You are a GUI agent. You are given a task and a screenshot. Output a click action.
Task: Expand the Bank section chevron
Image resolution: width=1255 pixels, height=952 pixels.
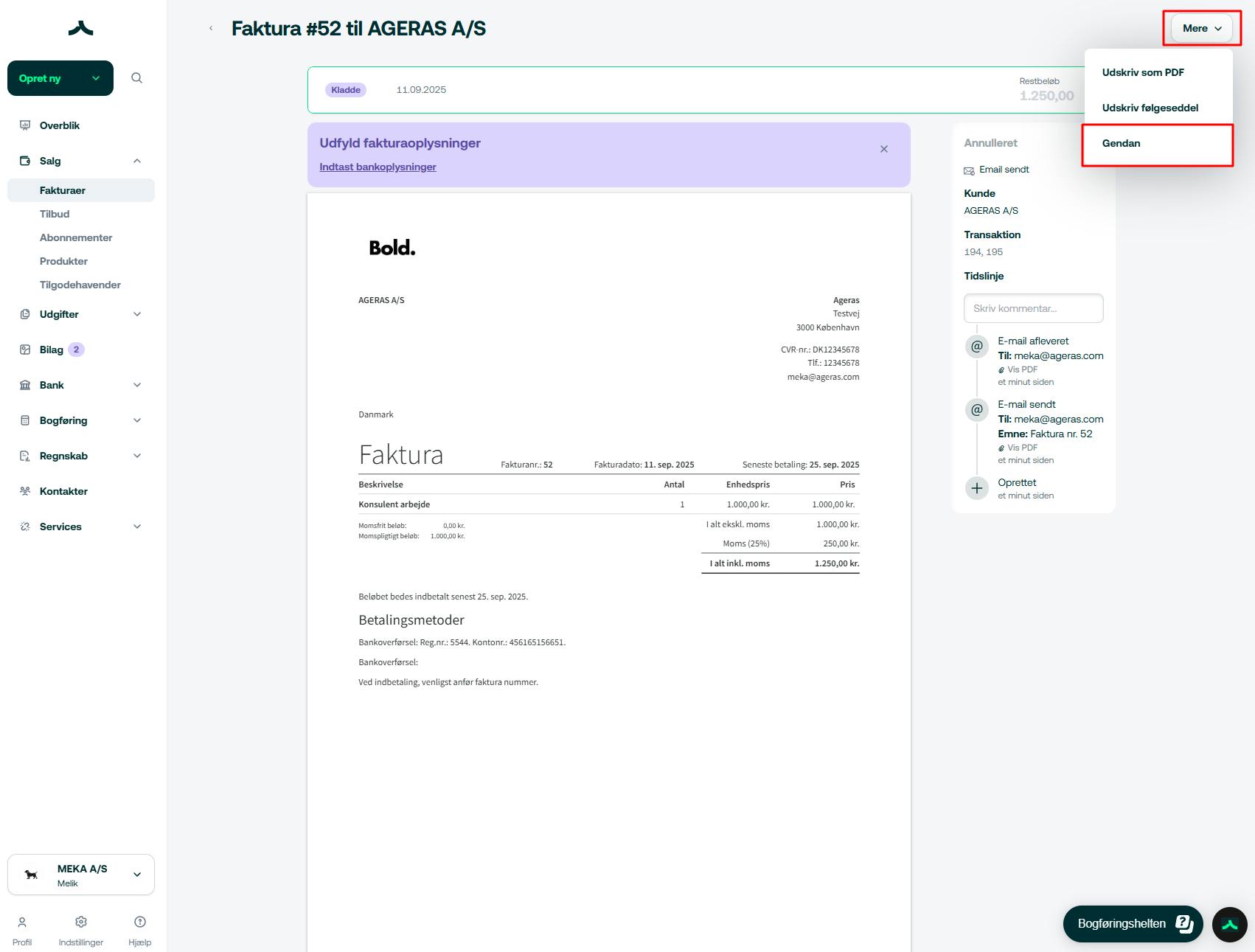click(x=137, y=385)
